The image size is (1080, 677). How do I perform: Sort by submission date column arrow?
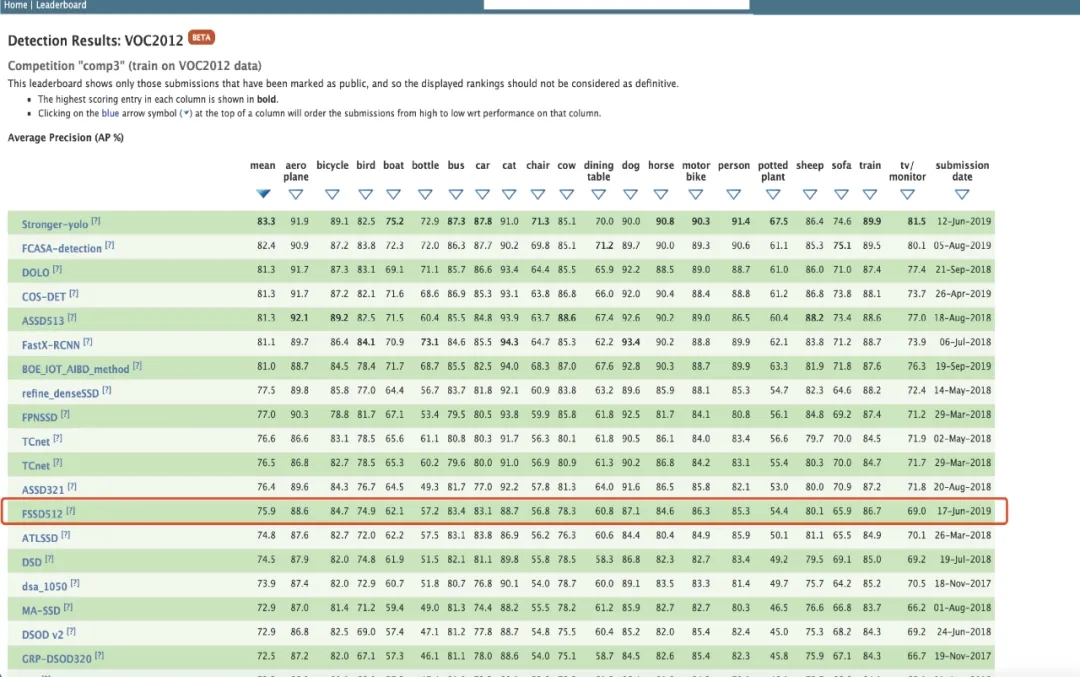click(962, 194)
